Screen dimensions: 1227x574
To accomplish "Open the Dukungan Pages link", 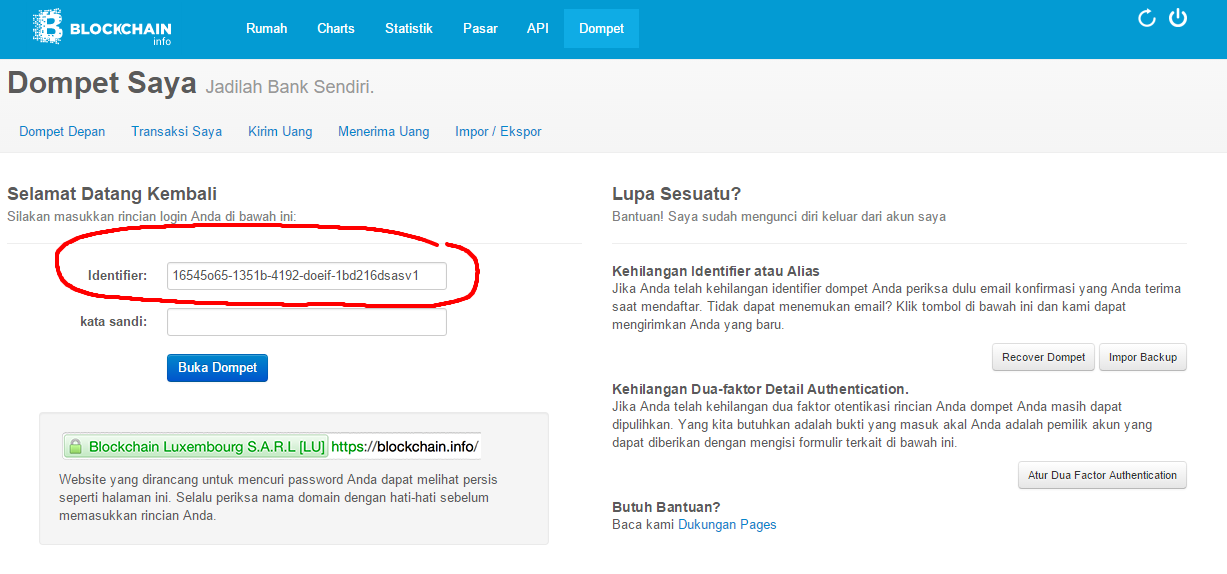I will [727, 524].
